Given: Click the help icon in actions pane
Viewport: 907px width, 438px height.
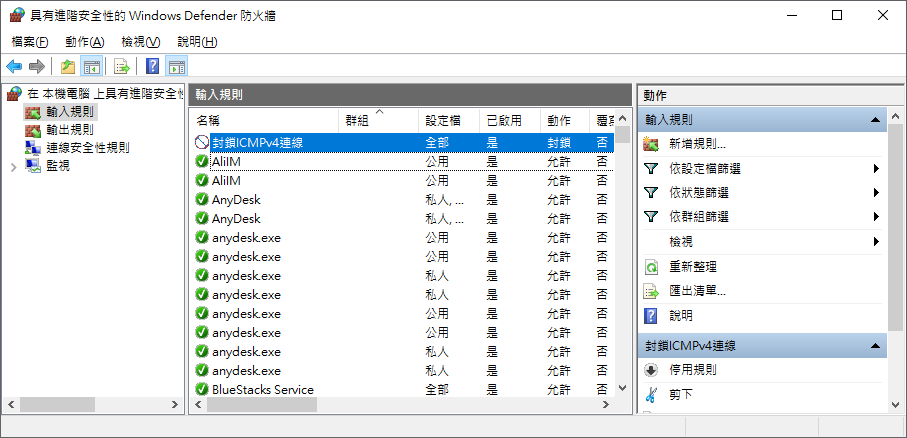Looking at the screenshot, I should click(x=651, y=316).
